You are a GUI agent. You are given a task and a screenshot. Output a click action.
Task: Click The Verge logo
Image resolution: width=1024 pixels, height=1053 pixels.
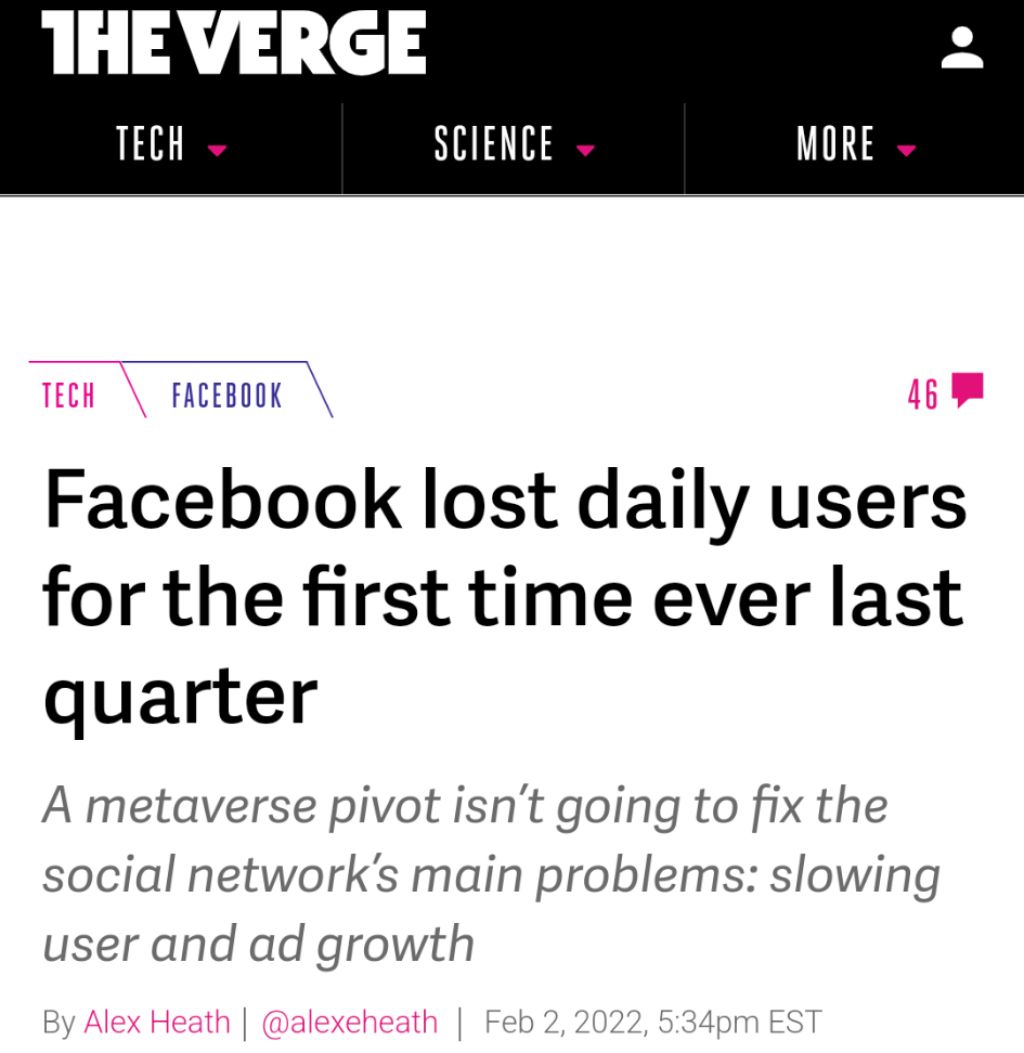pos(233,43)
